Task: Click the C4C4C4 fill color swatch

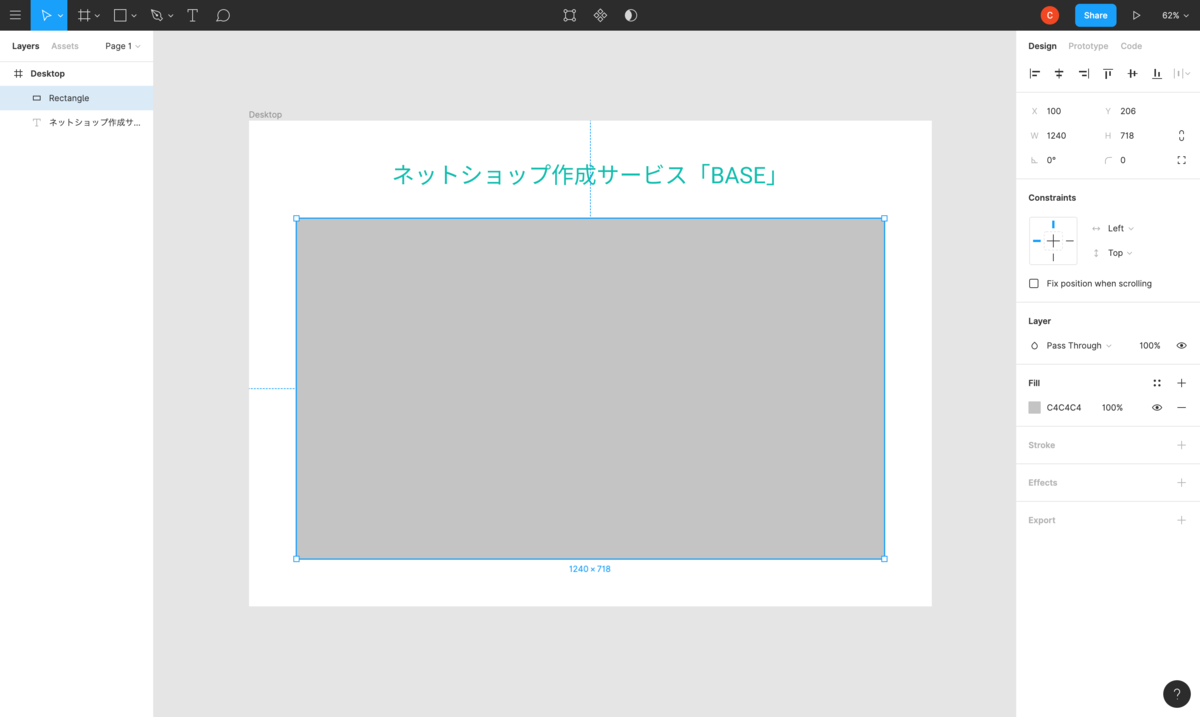Action: click(1035, 408)
